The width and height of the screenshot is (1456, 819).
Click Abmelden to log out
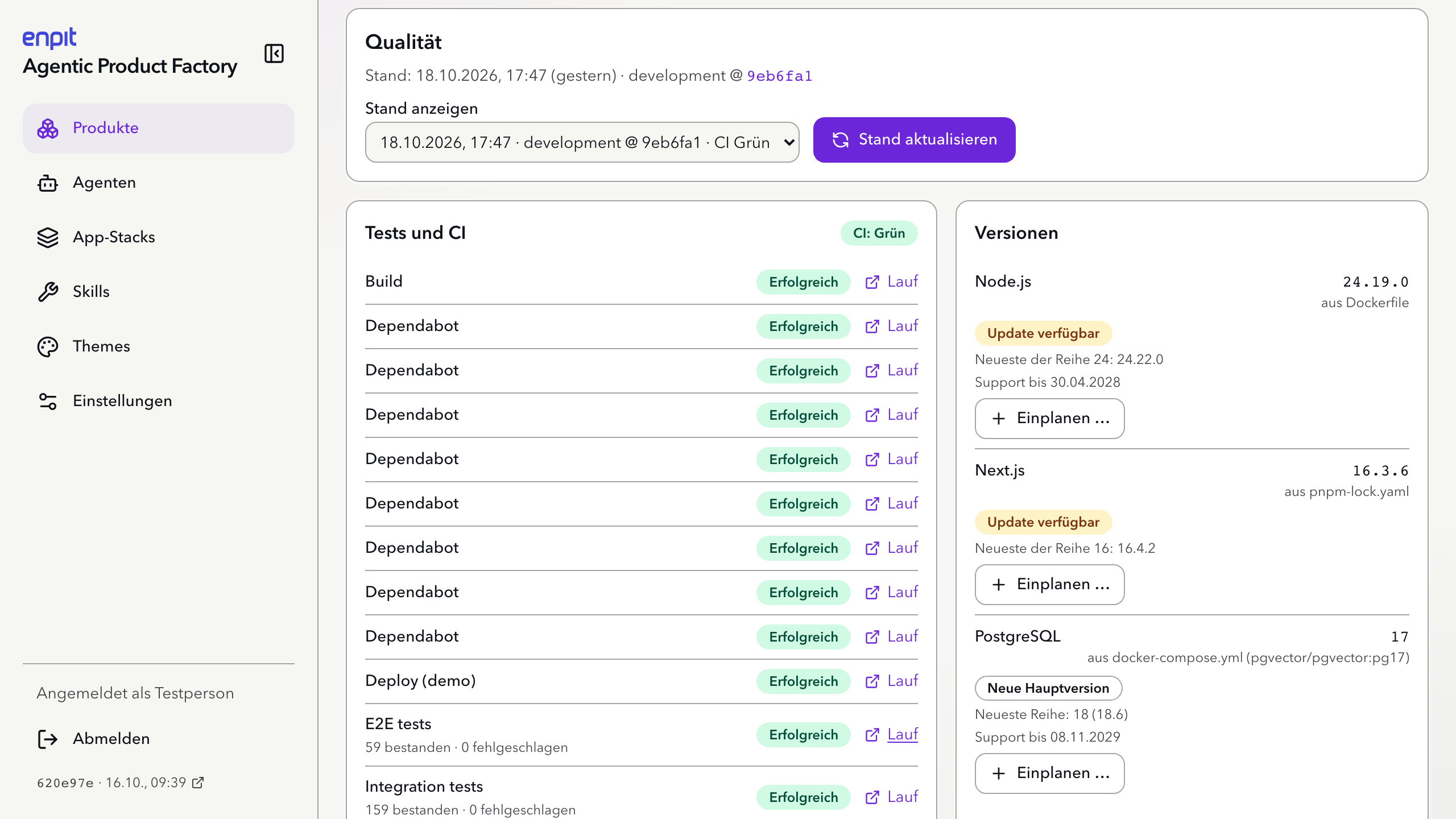click(159, 739)
